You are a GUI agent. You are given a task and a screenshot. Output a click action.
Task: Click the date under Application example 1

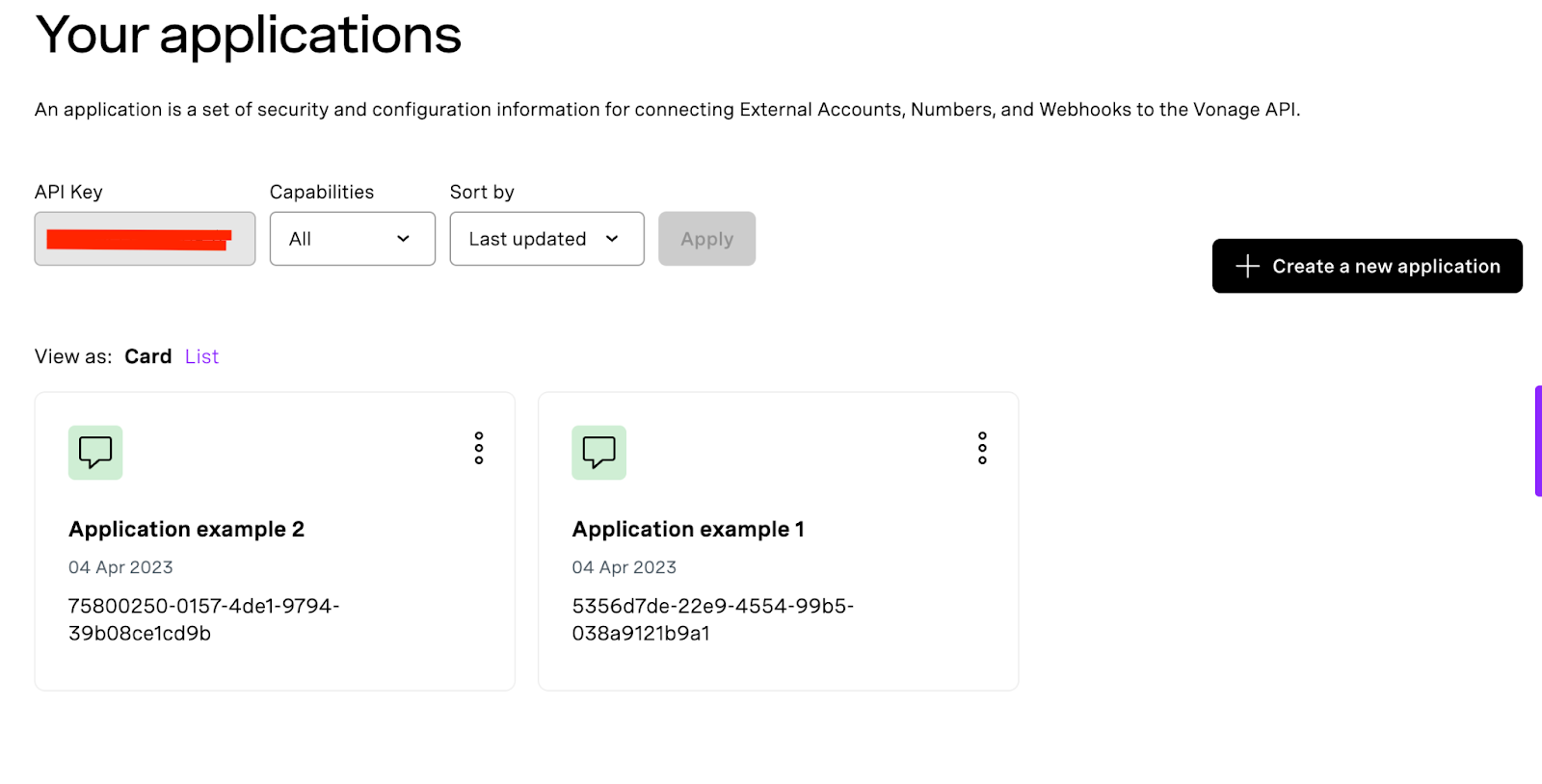[624, 567]
